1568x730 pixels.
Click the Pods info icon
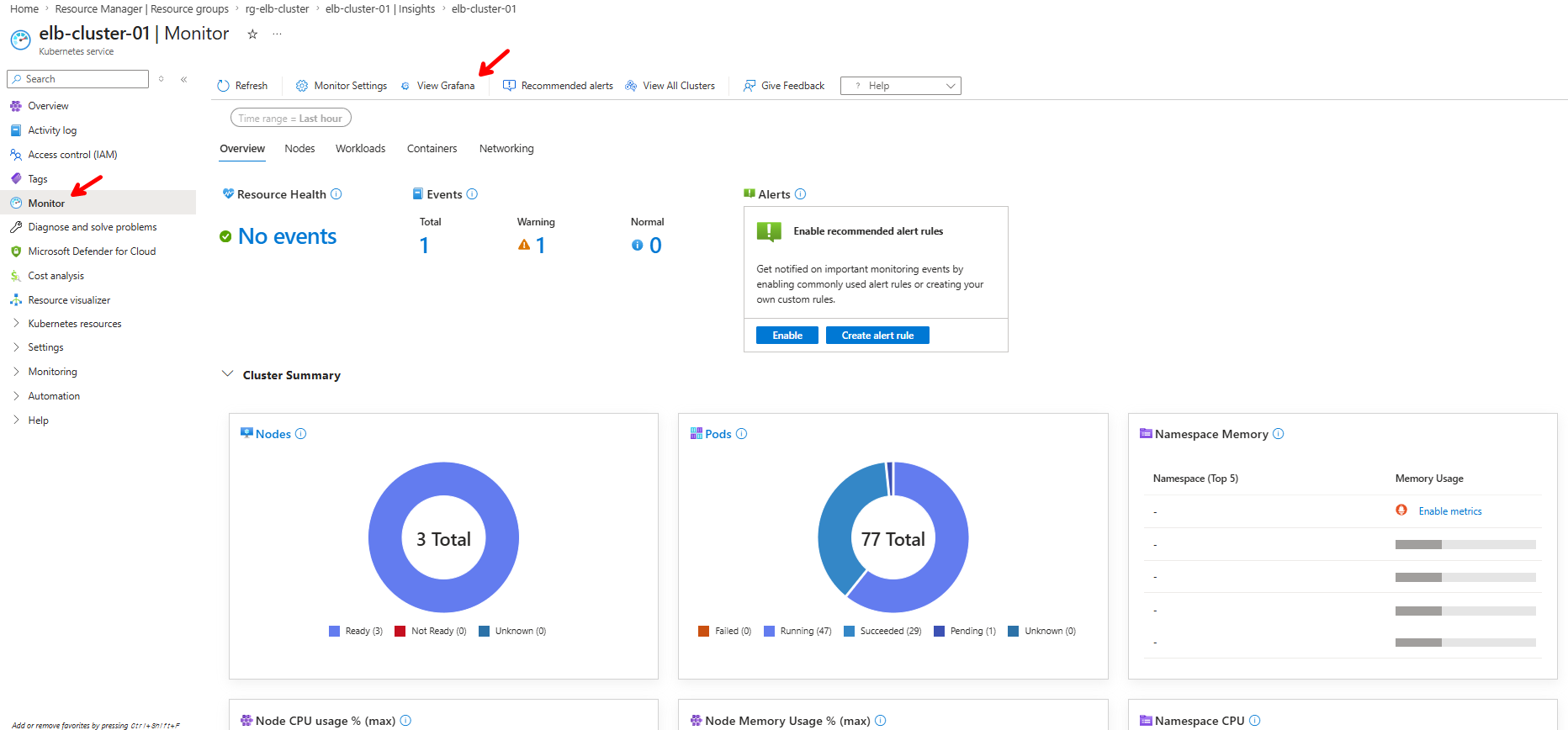pos(741,434)
